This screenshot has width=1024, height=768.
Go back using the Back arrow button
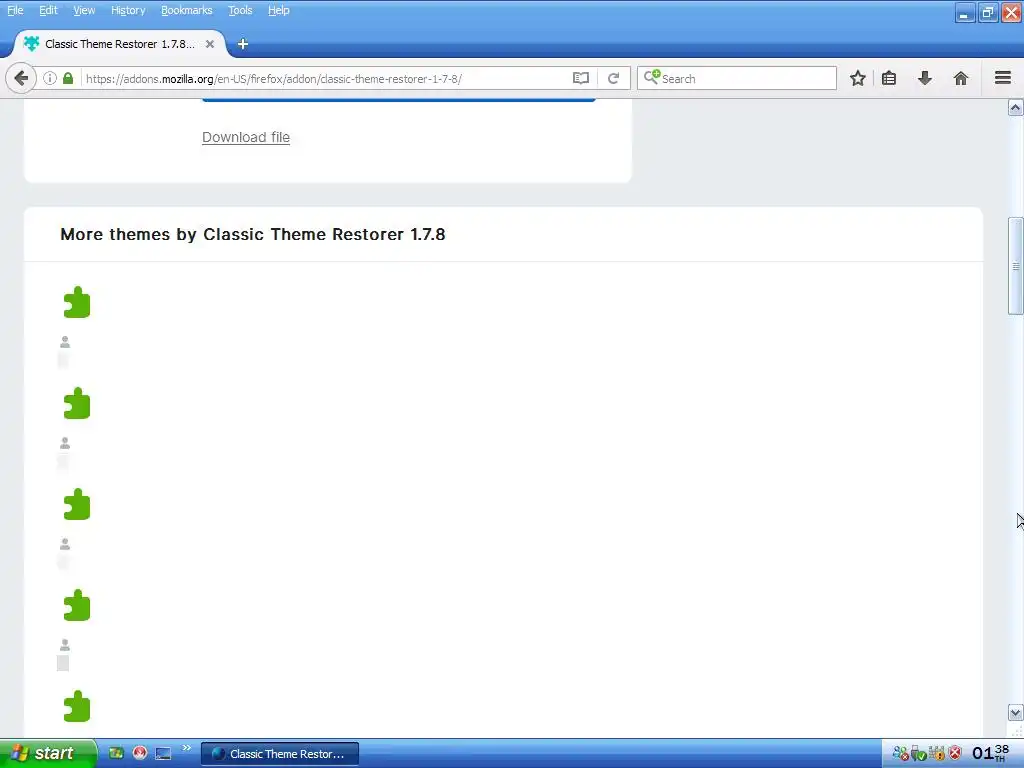coord(21,78)
